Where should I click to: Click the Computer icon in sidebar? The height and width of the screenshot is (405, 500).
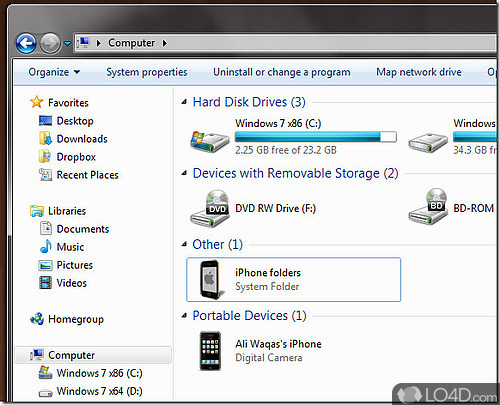click(x=37, y=355)
